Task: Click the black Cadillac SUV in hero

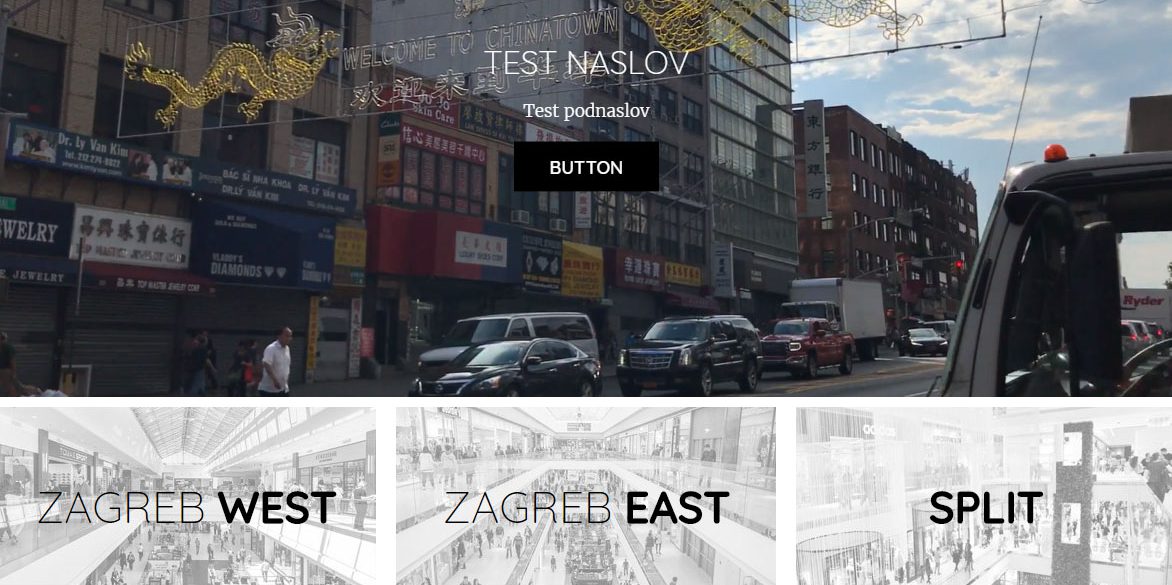Action: 688,355
